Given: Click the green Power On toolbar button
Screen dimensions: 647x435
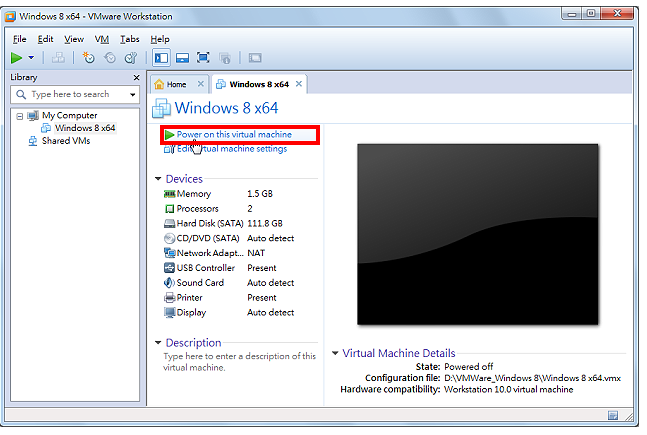Looking at the screenshot, I should tap(17, 58).
